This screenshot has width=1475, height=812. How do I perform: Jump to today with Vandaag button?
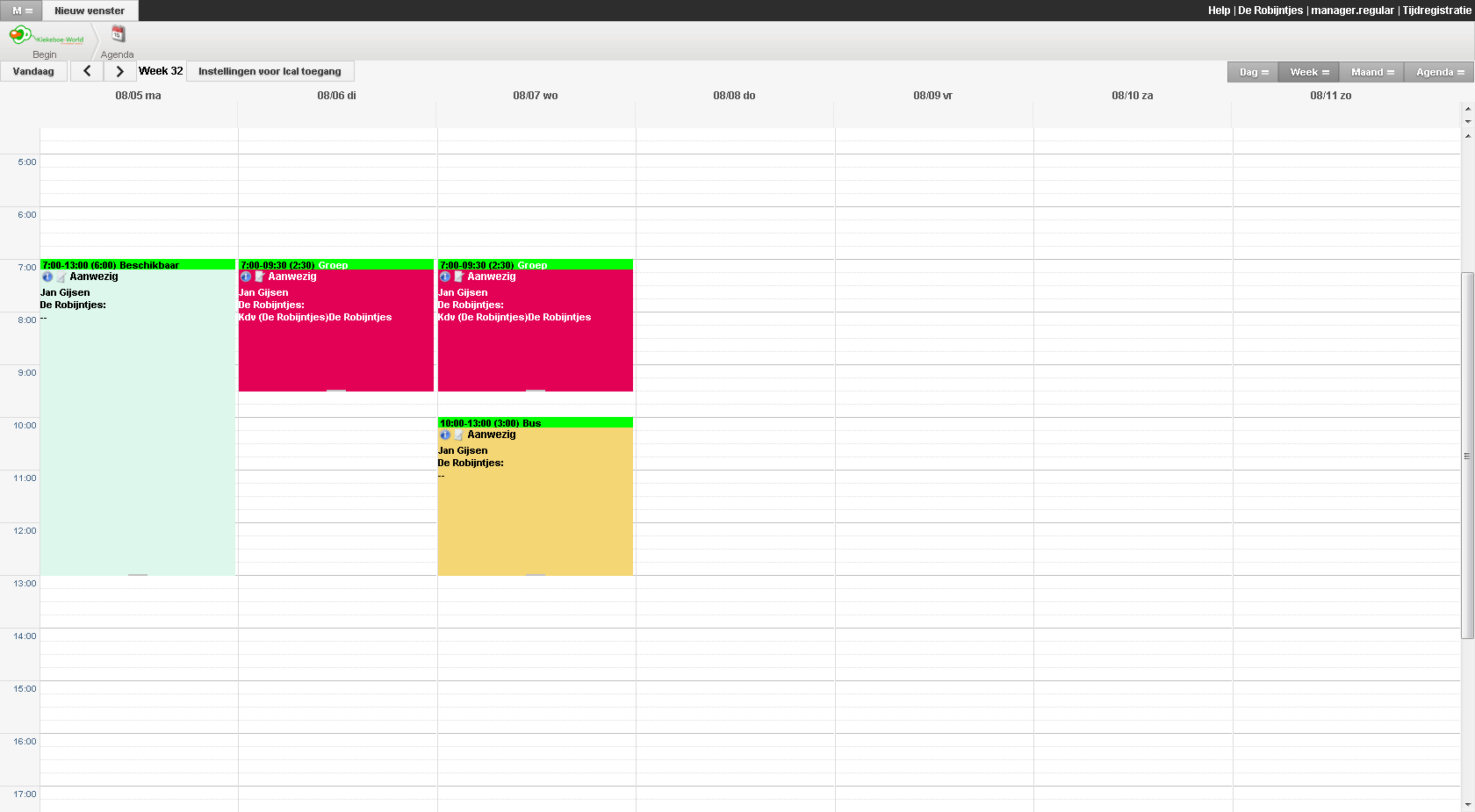click(x=33, y=71)
